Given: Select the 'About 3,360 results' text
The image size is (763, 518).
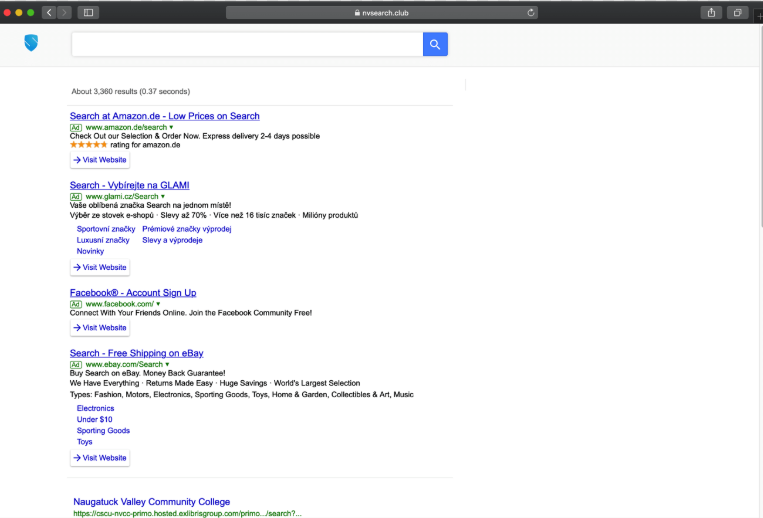Looking at the screenshot, I should point(105,91).
